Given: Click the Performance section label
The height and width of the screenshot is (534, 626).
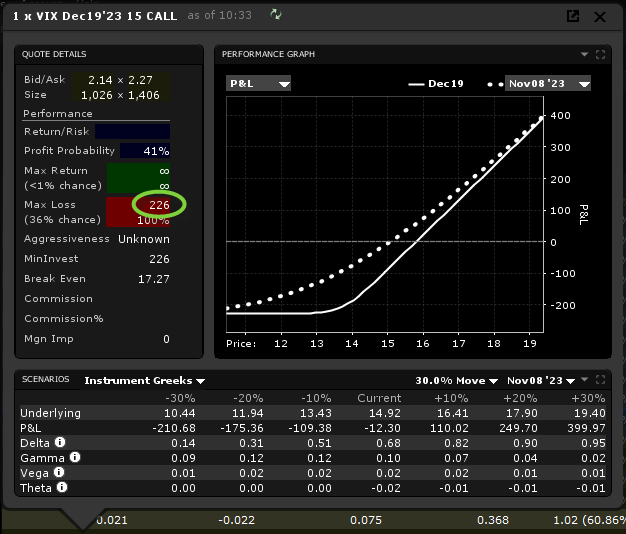Looking at the screenshot, I should [58, 113].
